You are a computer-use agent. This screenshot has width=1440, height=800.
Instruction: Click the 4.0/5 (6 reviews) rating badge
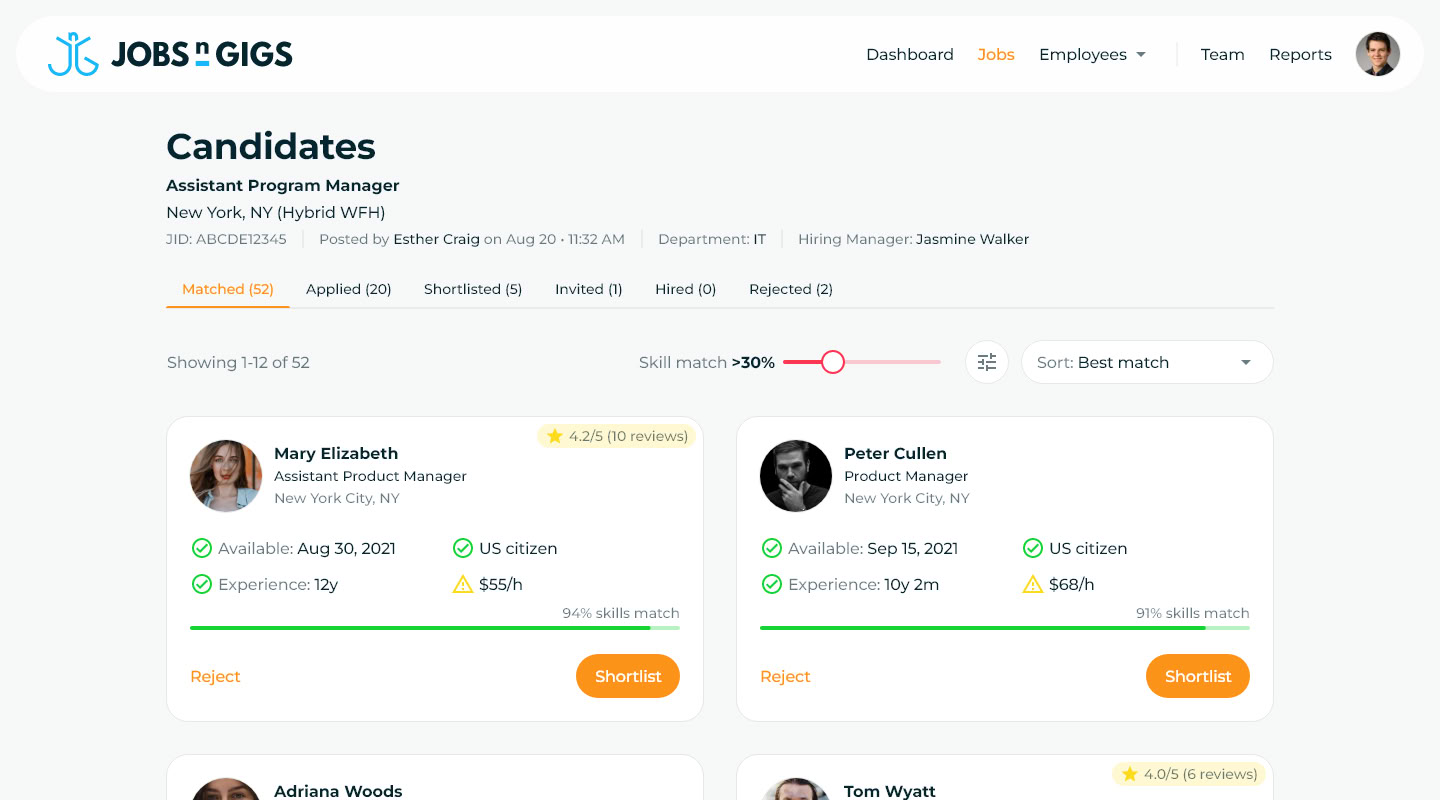[1189, 774]
